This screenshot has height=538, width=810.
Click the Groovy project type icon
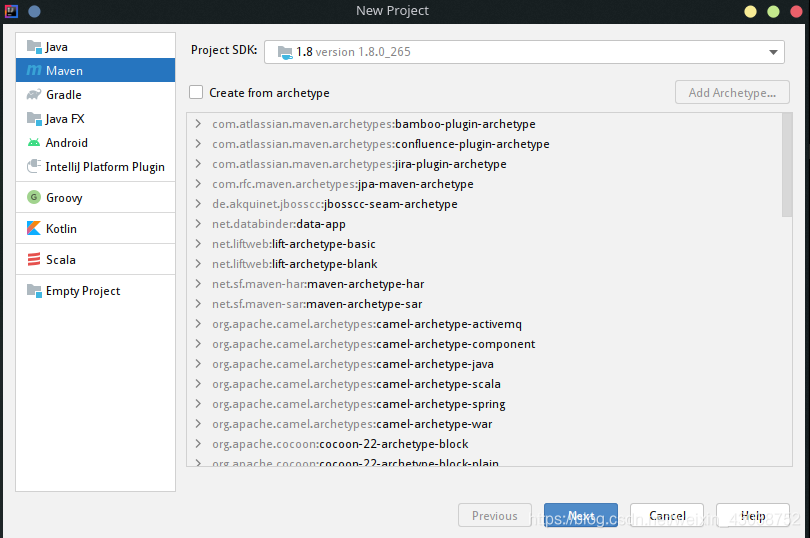coord(34,197)
